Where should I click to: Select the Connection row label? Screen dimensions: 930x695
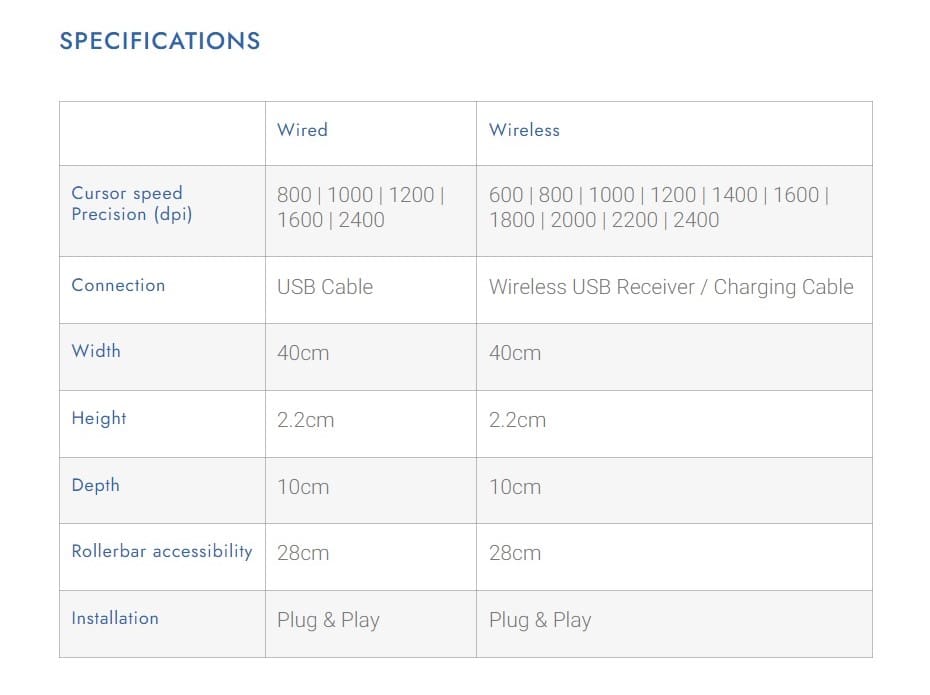[x=118, y=285]
